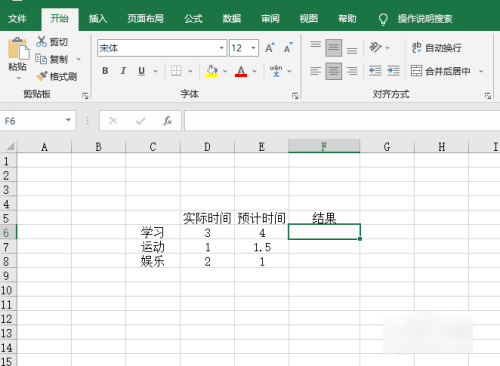Enable 自动换行 wrap text
The image size is (500, 366).
(436, 48)
